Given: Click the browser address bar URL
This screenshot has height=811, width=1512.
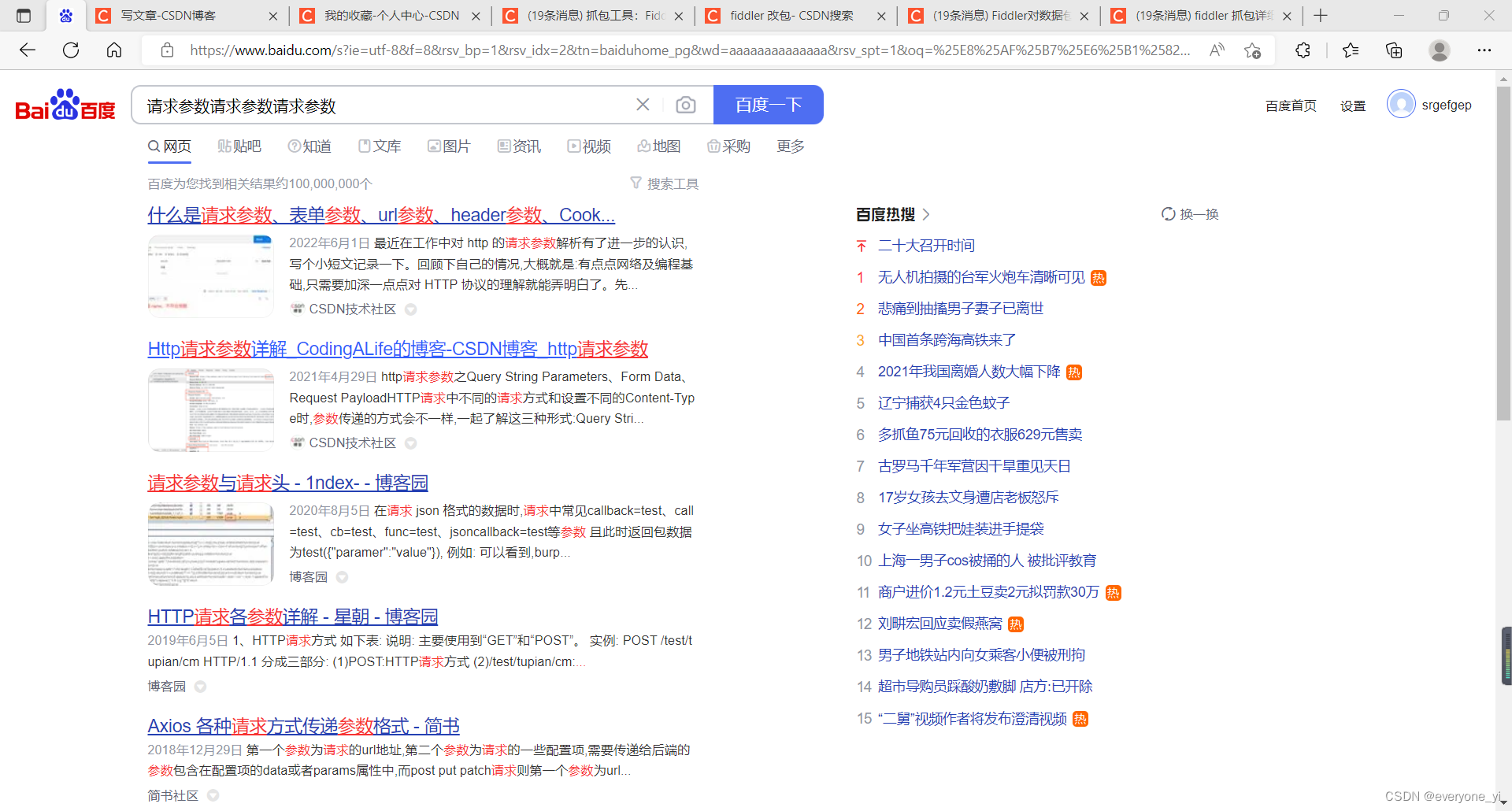Looking at the screenshot, I should tap(689, 50).
